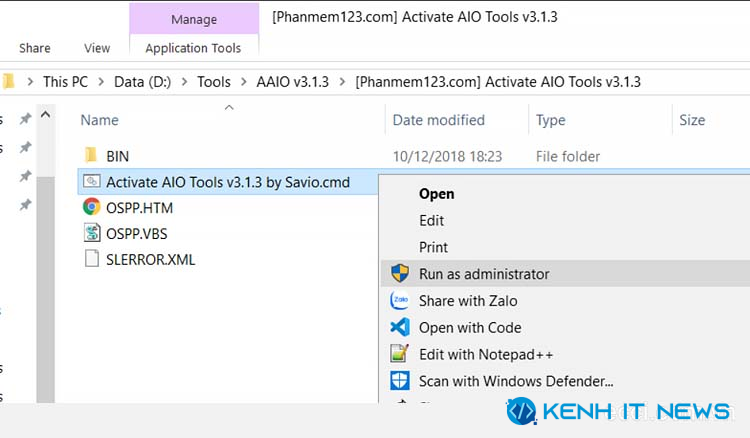
Task: Sort by the Type column header
Action: tap(551, 120)
